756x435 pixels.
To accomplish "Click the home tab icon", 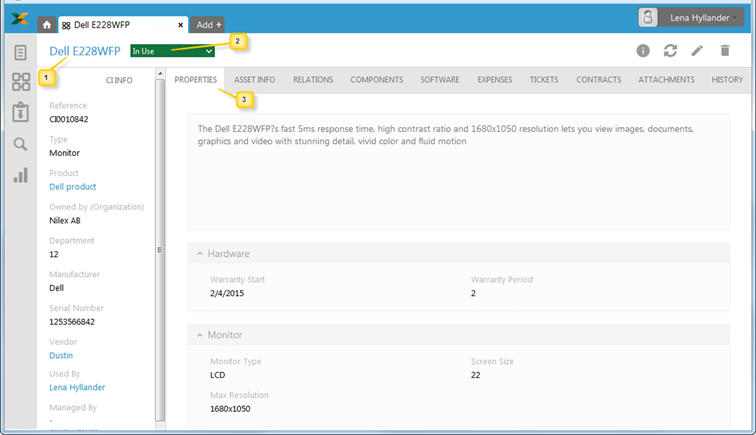I will tap(46, 24).
